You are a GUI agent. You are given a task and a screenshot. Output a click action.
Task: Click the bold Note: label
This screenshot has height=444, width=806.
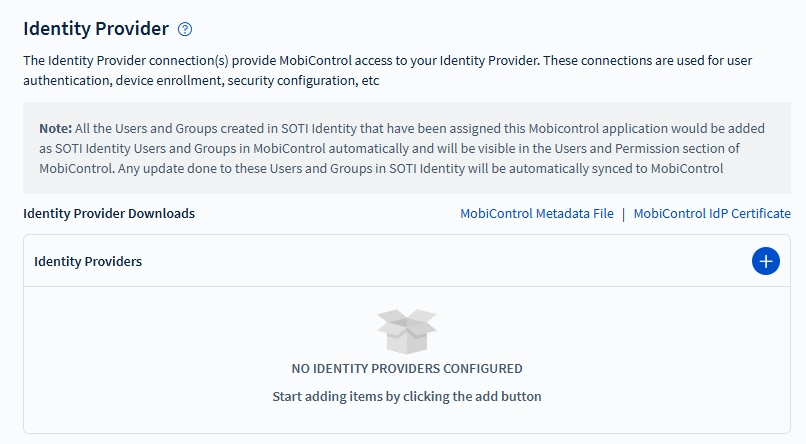point(55,129)
